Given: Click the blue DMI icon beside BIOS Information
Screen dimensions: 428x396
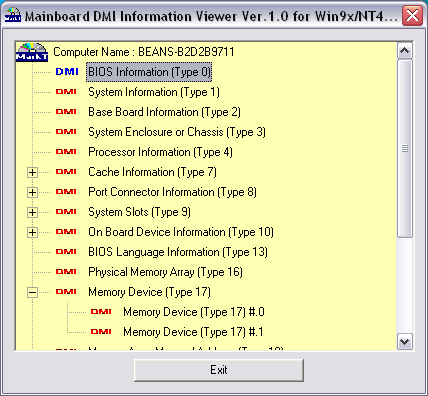Looking at the screenshot, I should coord(67,72).
